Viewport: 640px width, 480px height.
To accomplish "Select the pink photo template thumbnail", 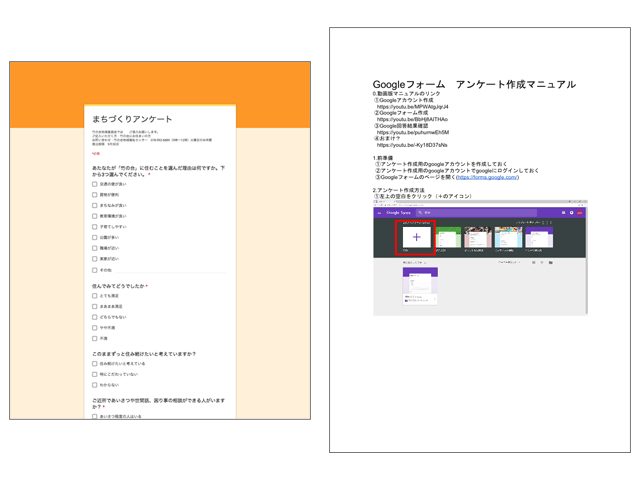I will 478,237.
